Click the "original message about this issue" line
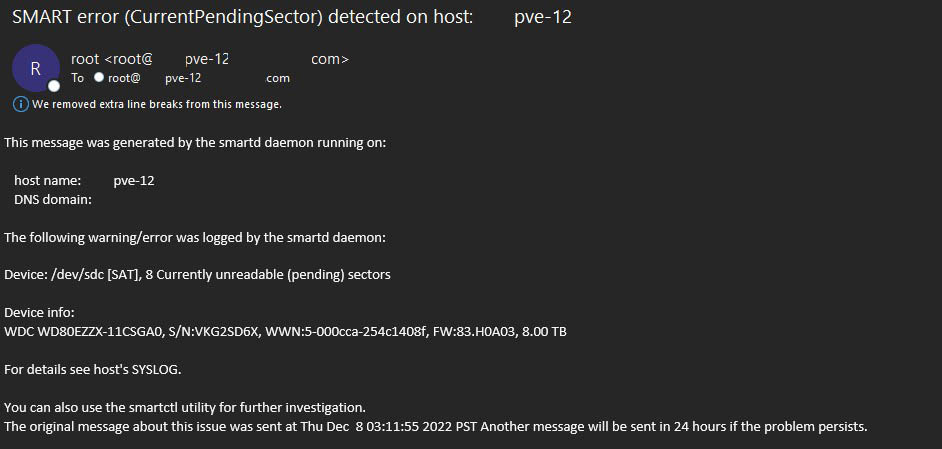 pos(435,426)
